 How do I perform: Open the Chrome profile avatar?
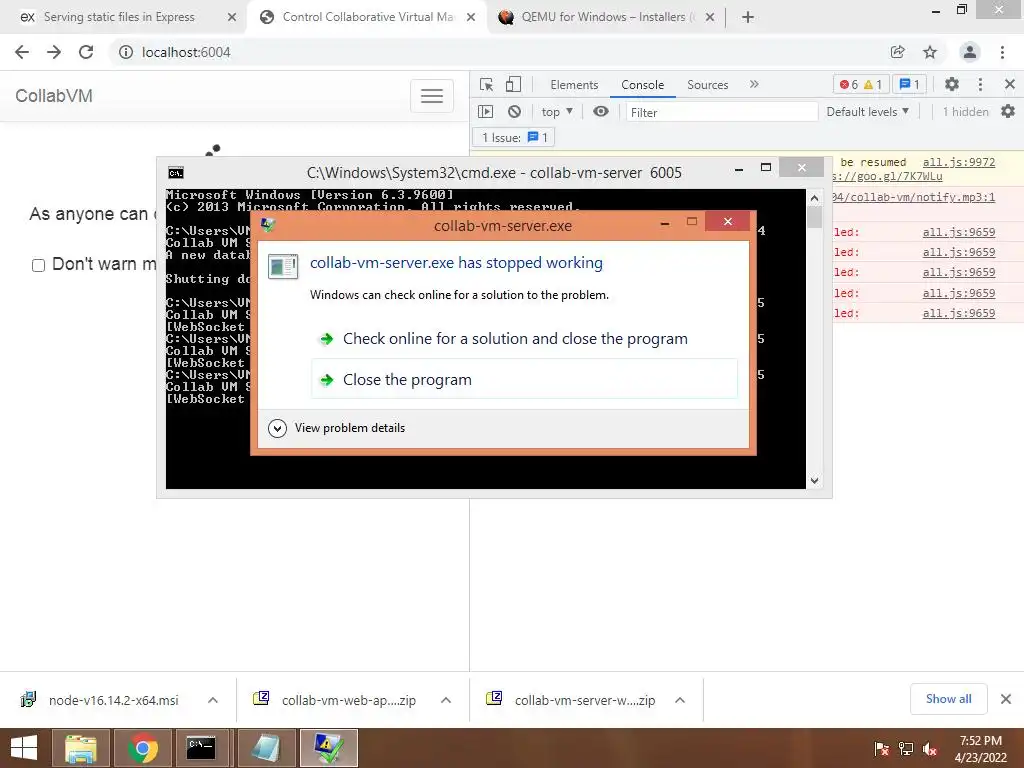pyautogui.click(x=970, y=52)
